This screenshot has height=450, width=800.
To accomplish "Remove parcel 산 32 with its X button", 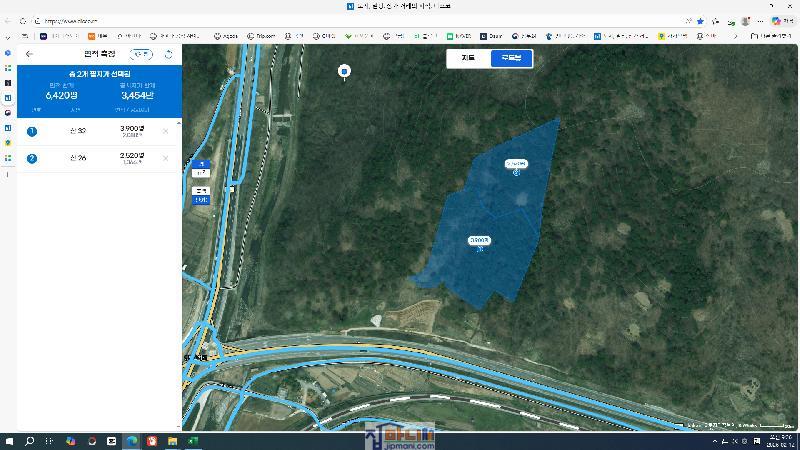I will (x=166, y=131).
